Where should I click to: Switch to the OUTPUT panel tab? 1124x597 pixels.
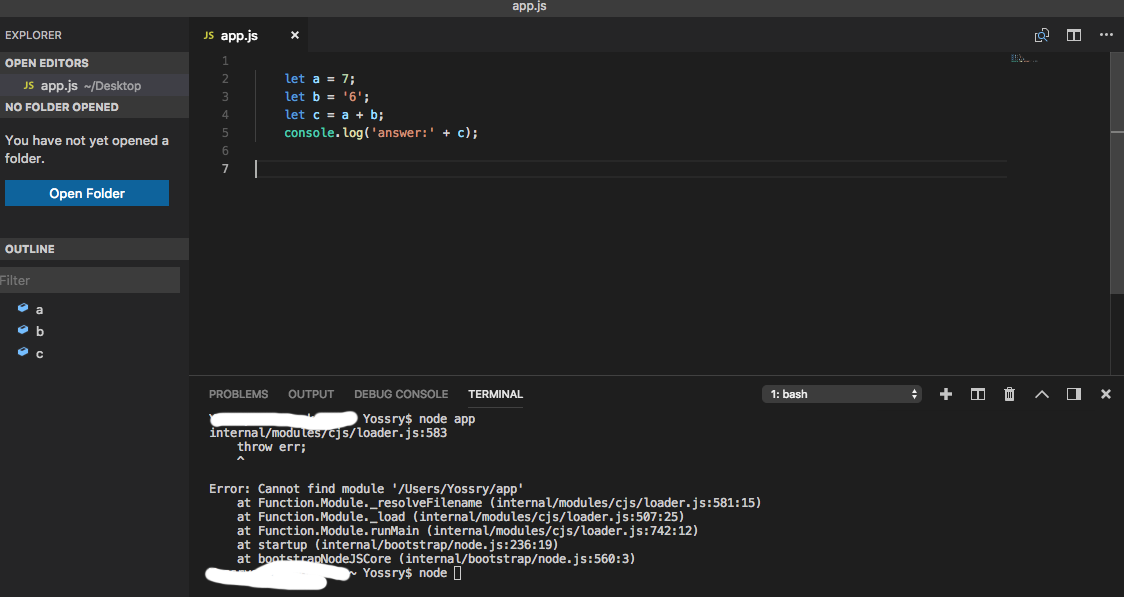pos(311,394)
